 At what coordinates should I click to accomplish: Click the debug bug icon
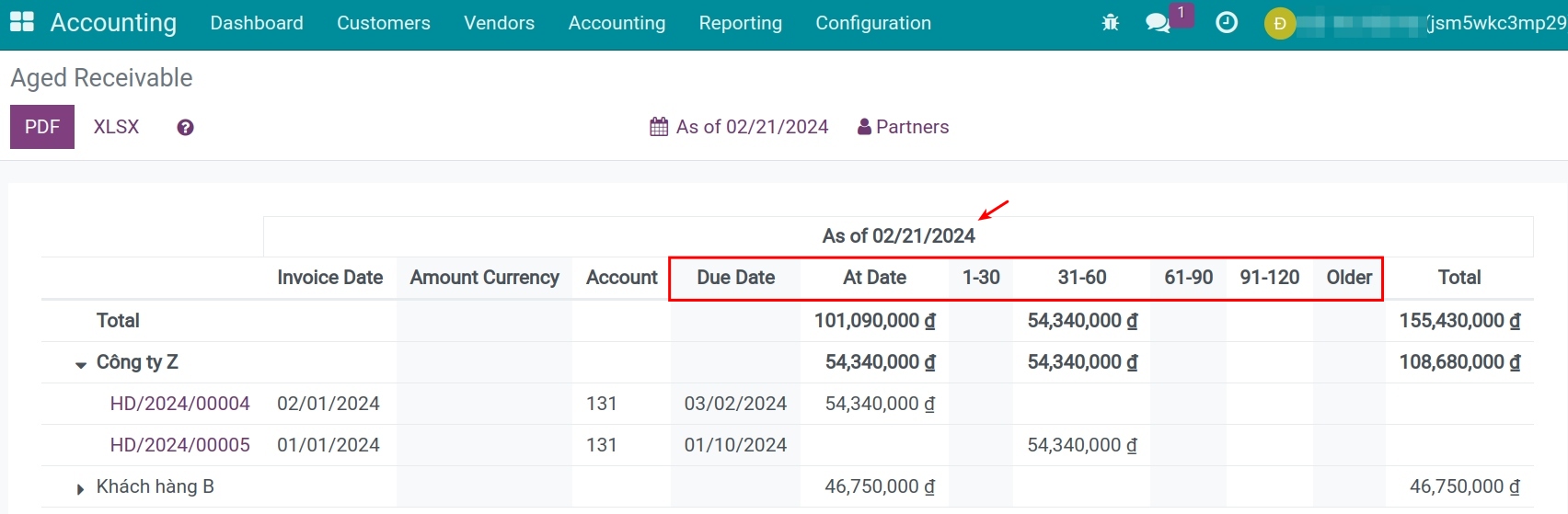[1111, 23]
